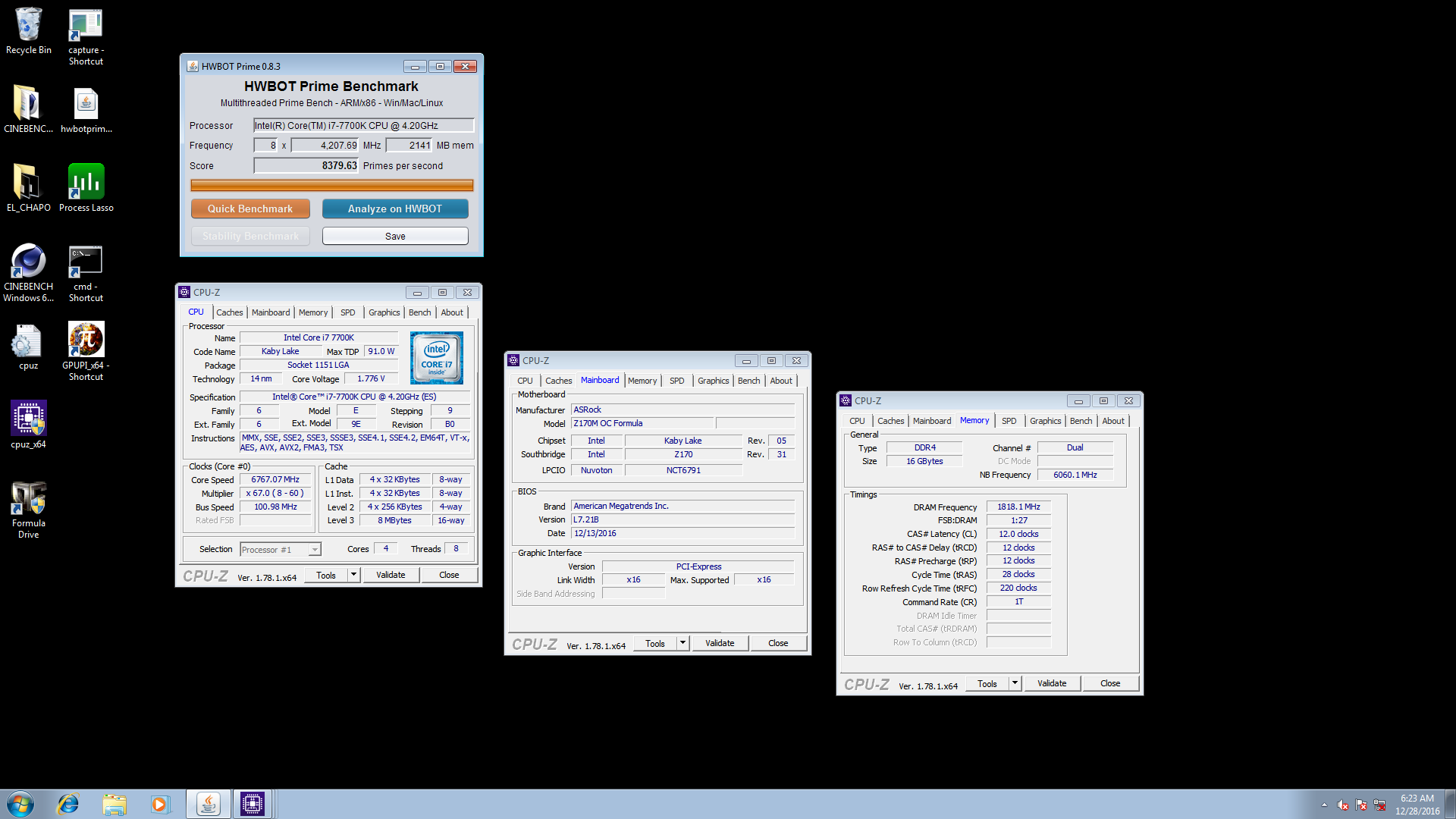Expand Tools dropdown arrow in CPU window
The height and width of the screenshot is (819, 1456).
click(x=353, y=575)
